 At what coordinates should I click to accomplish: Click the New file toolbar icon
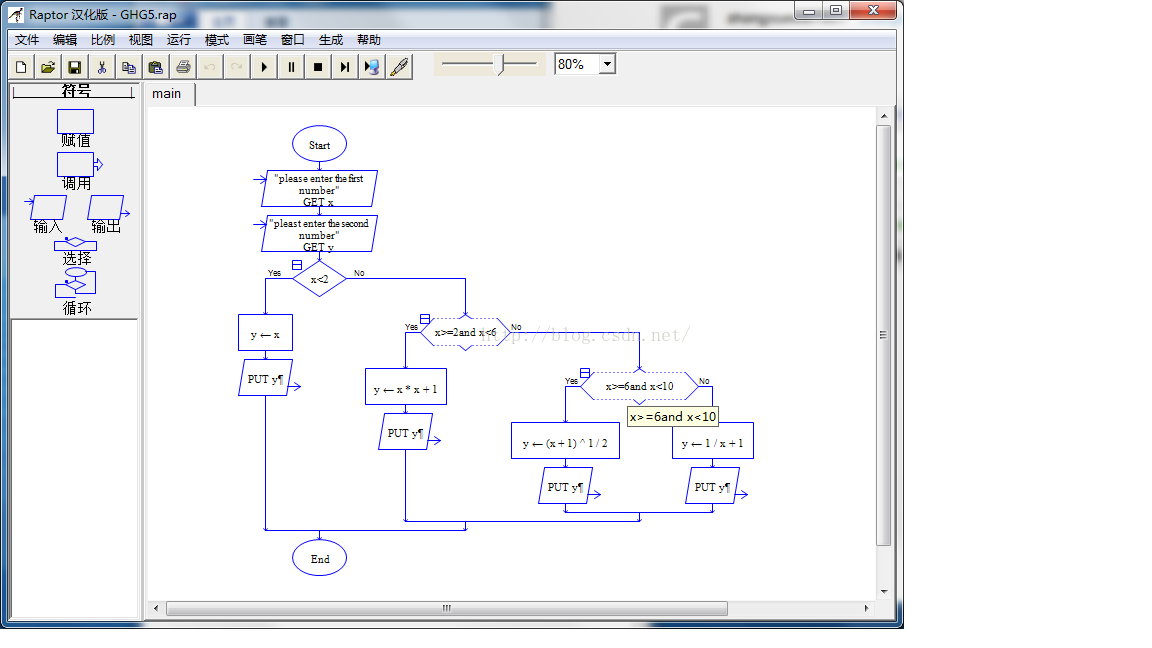21,68
